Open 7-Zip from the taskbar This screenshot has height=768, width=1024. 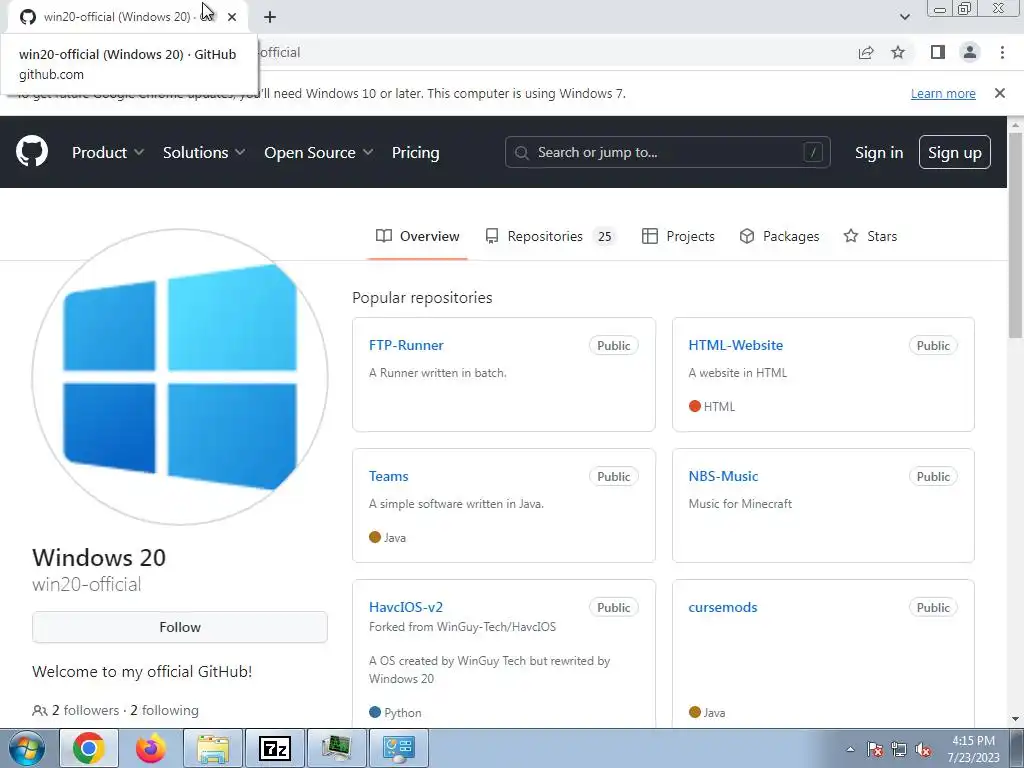275,748
